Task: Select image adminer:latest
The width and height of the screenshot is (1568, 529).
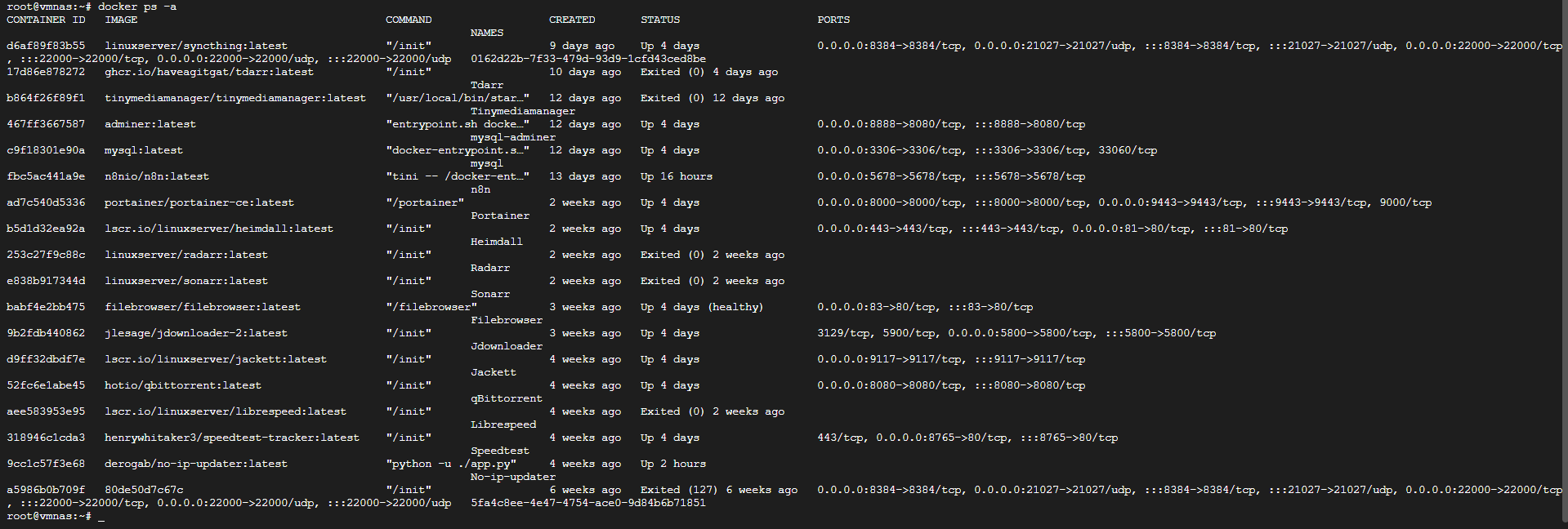Action: [x=150, y=124]
